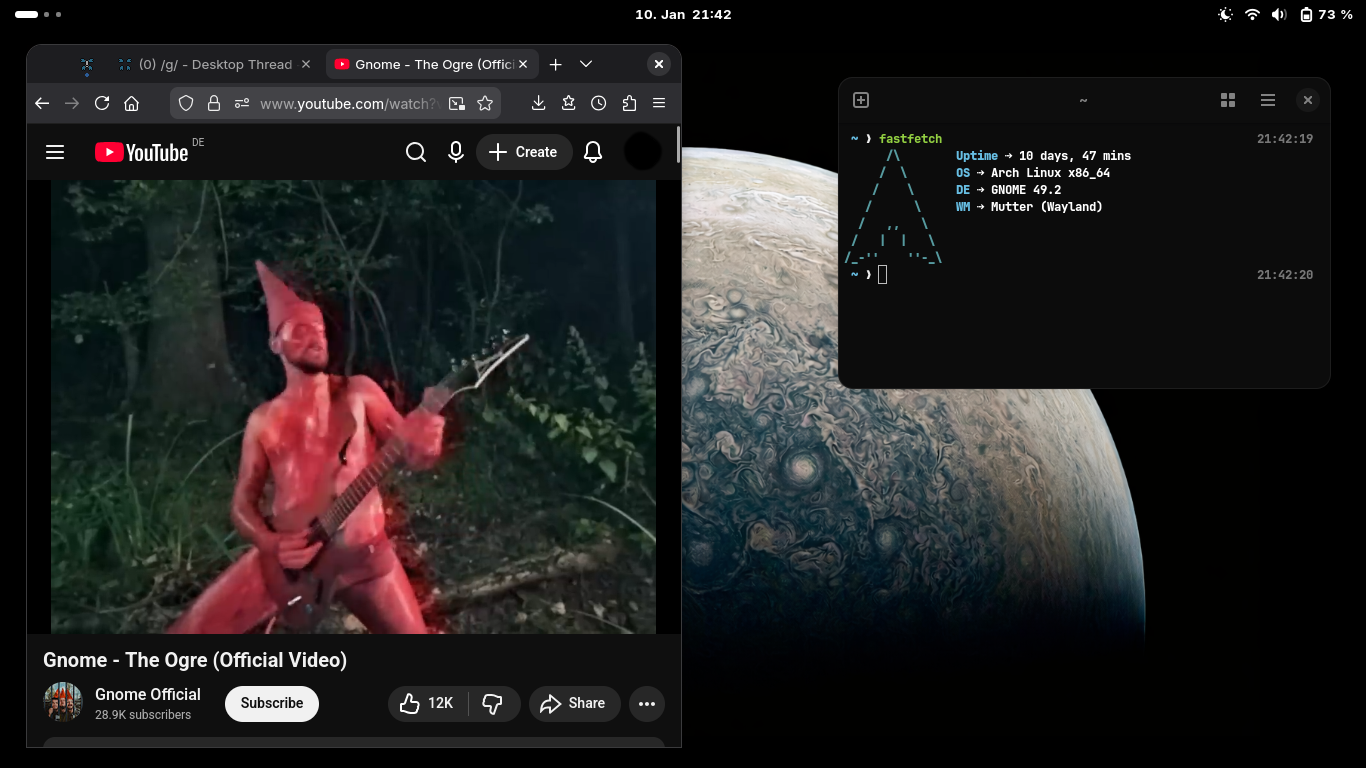Share the video
Image resolution: width=1366 pixels, height=768 pixels.
click(574, 703)
